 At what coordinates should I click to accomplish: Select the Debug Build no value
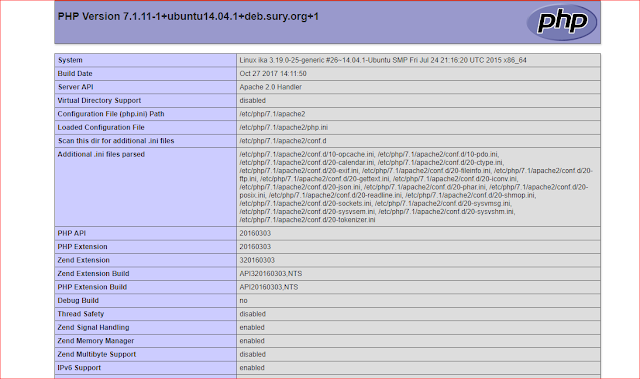[x=244, y=301]
